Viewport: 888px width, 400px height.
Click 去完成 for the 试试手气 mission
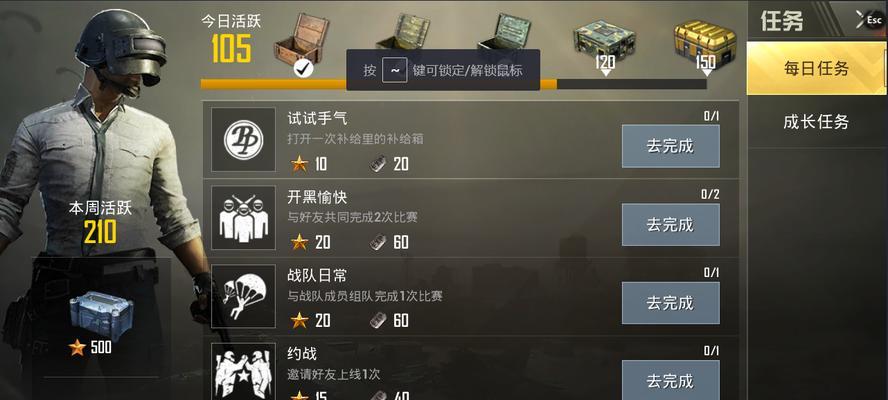pyautogui.click(x=671, y=146)
